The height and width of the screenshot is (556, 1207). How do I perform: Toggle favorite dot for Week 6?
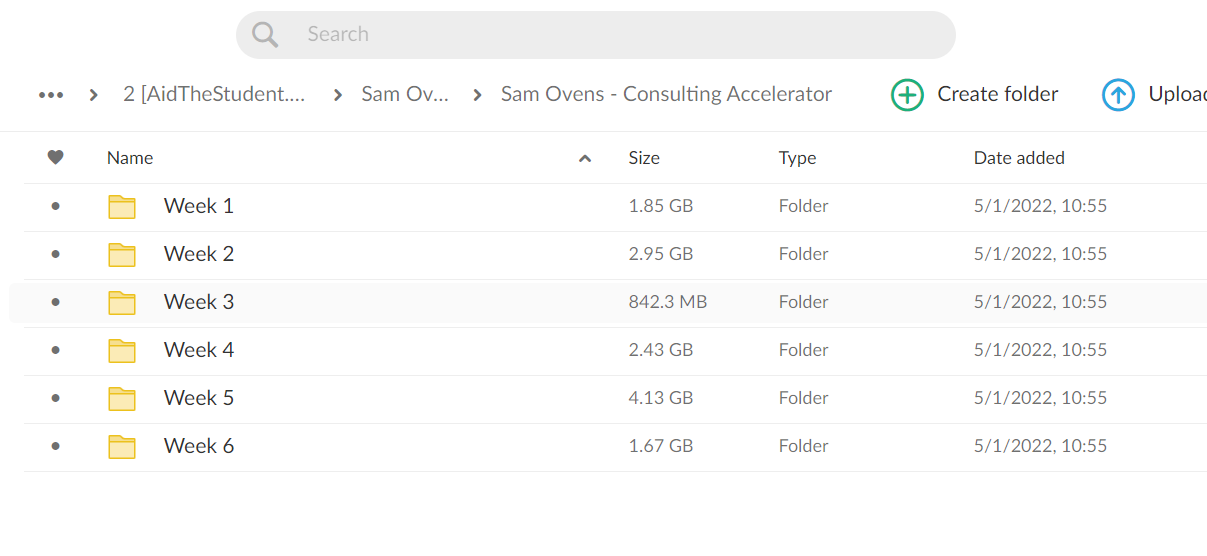pos(55,446)
